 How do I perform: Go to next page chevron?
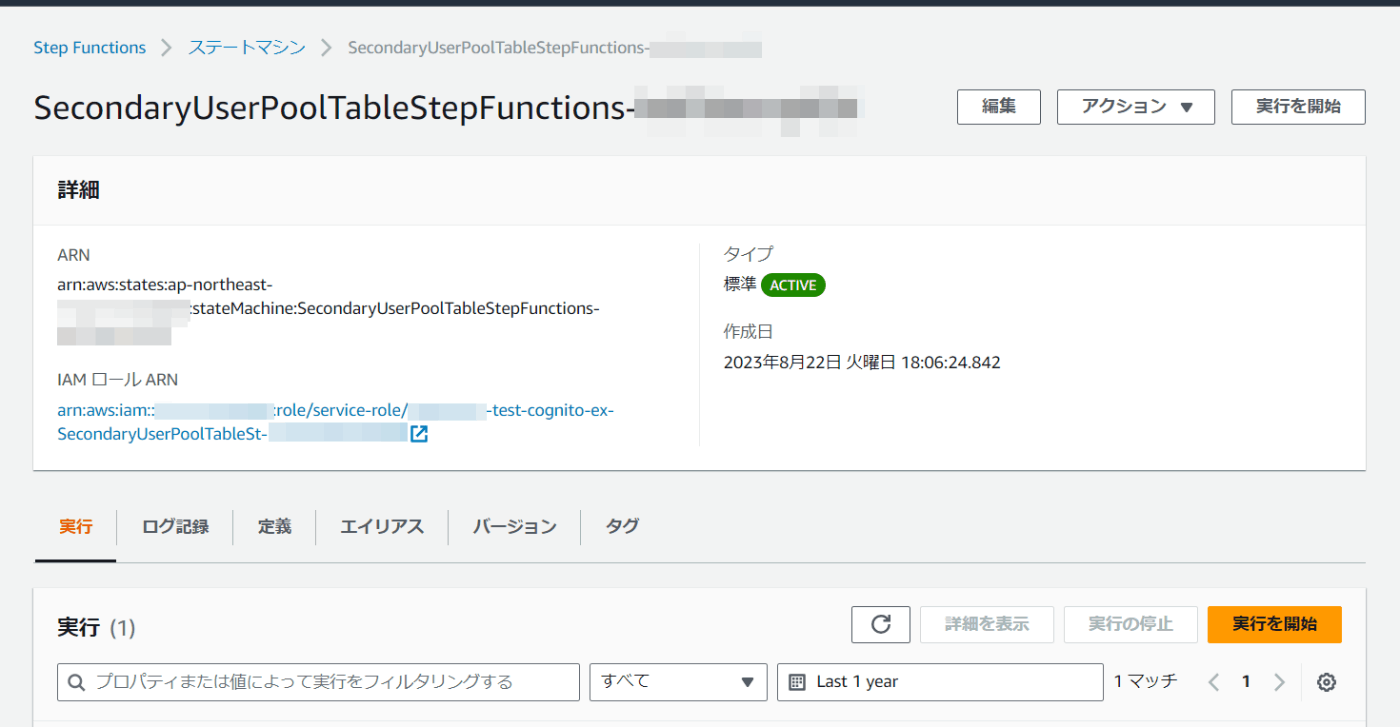tap(1279, 682)
